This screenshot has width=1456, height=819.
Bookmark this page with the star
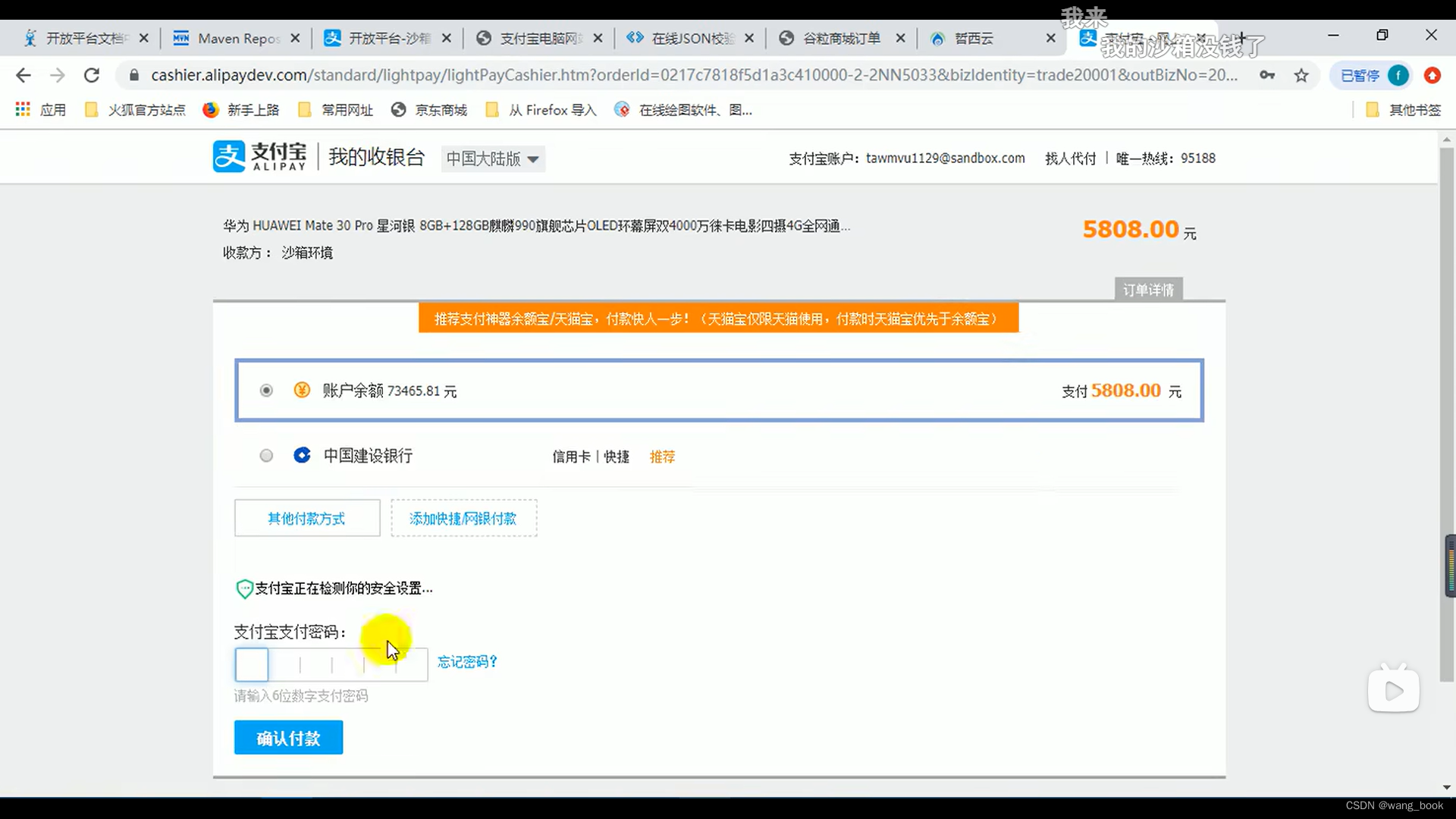tap(1301, 75)
